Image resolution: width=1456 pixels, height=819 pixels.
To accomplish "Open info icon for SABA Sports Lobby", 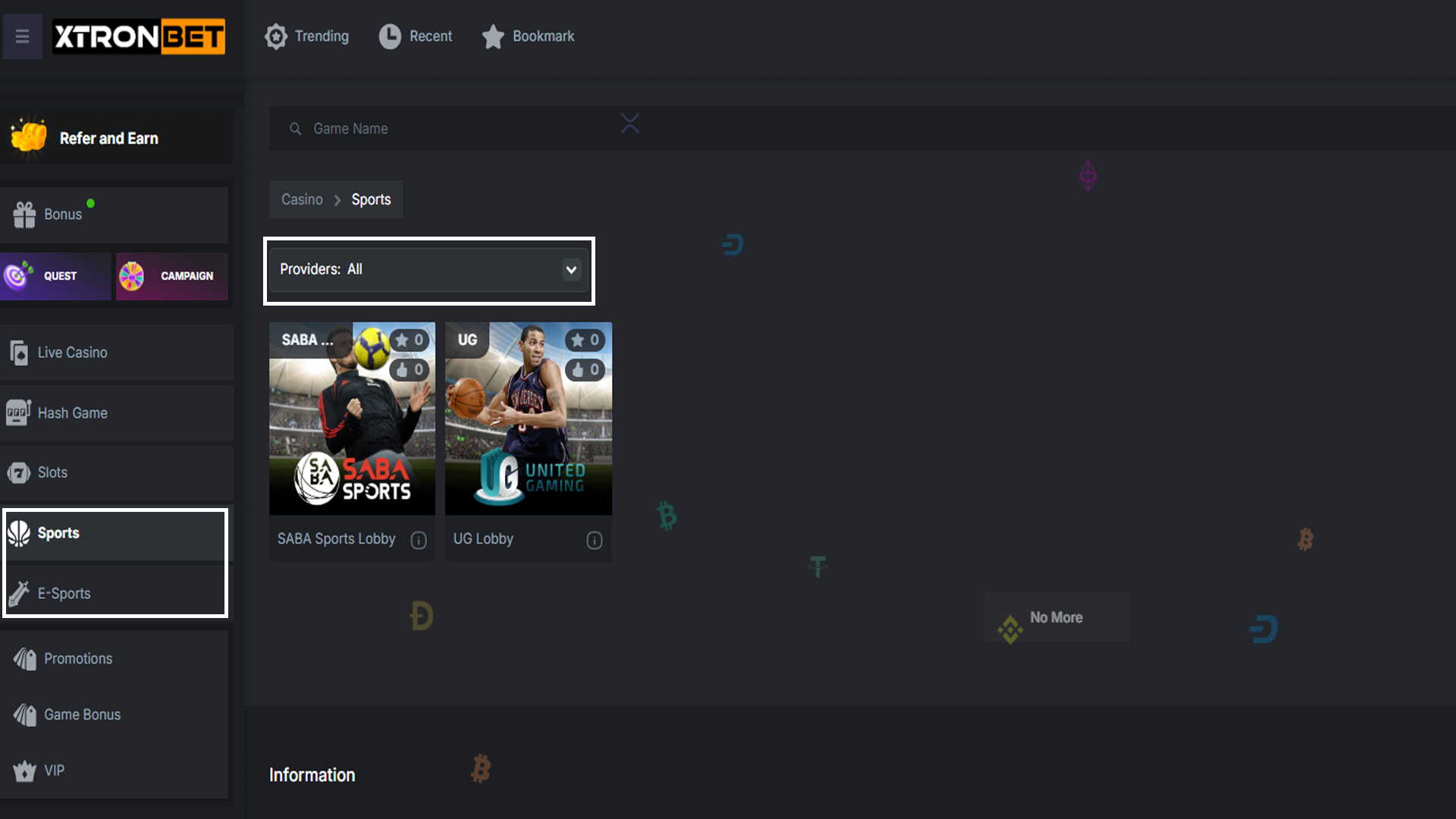I will click(419, 540).
